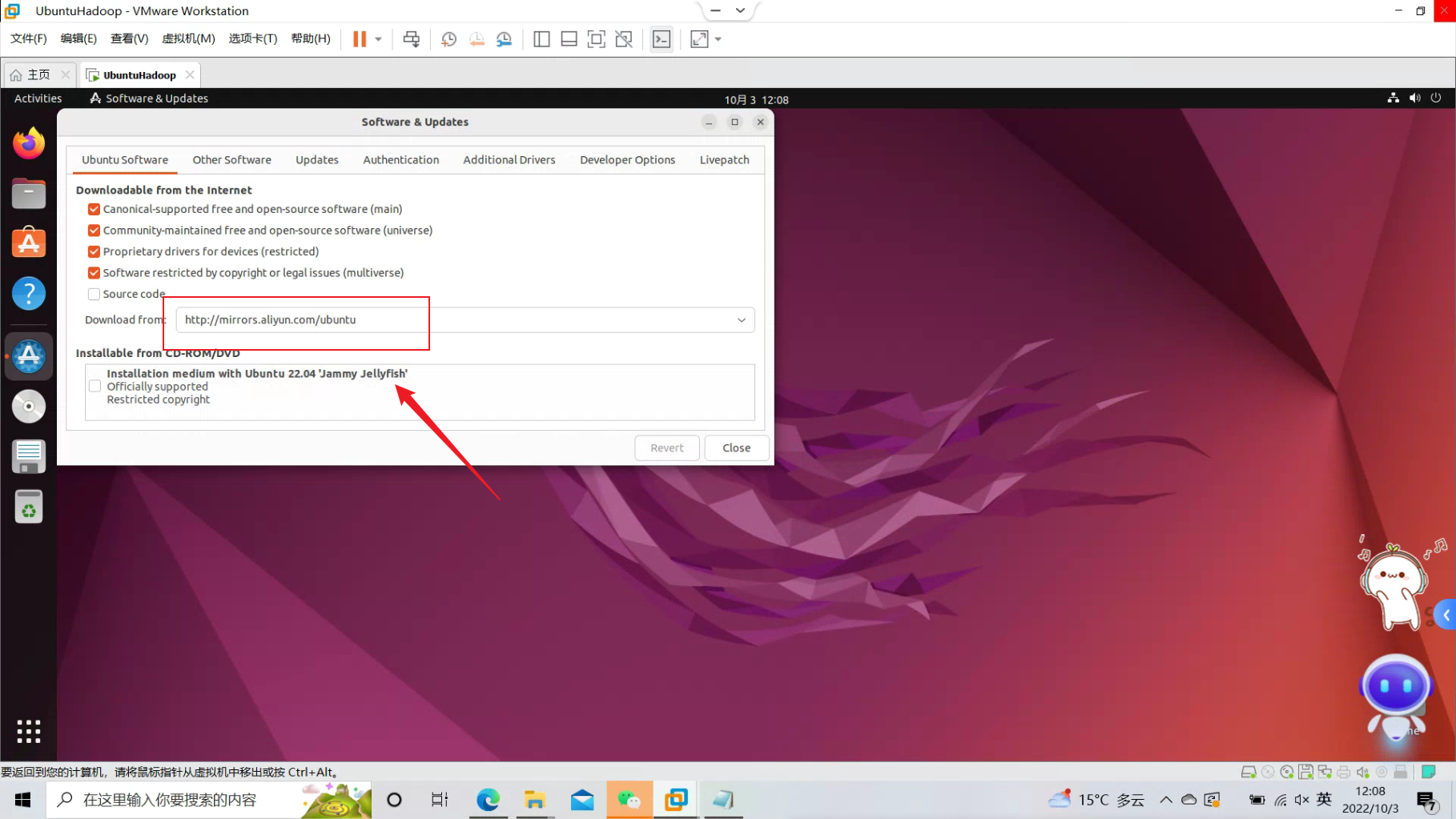Screen dimensions: 1456x819
Task: Open the 编辑(E) menu
Action: pos(78,38)
